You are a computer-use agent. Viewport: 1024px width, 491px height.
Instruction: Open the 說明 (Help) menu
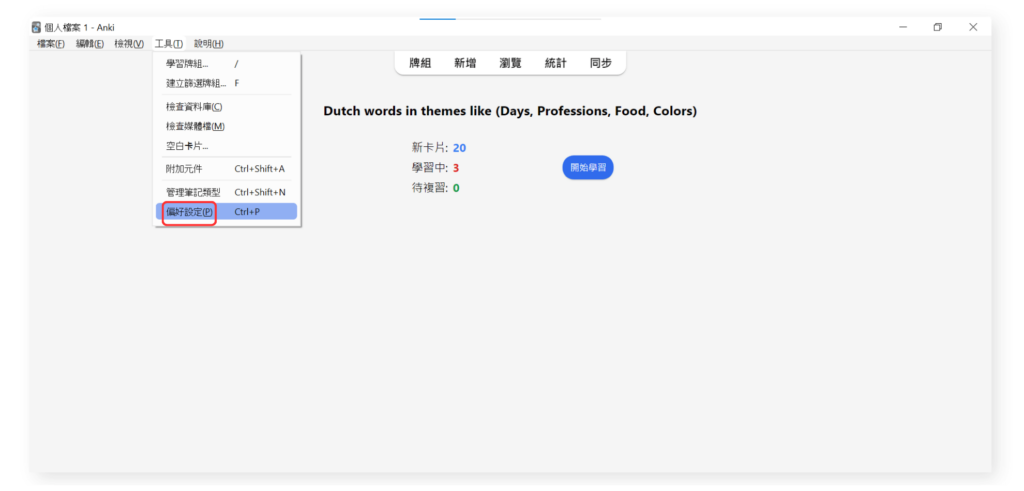point(209,44)
